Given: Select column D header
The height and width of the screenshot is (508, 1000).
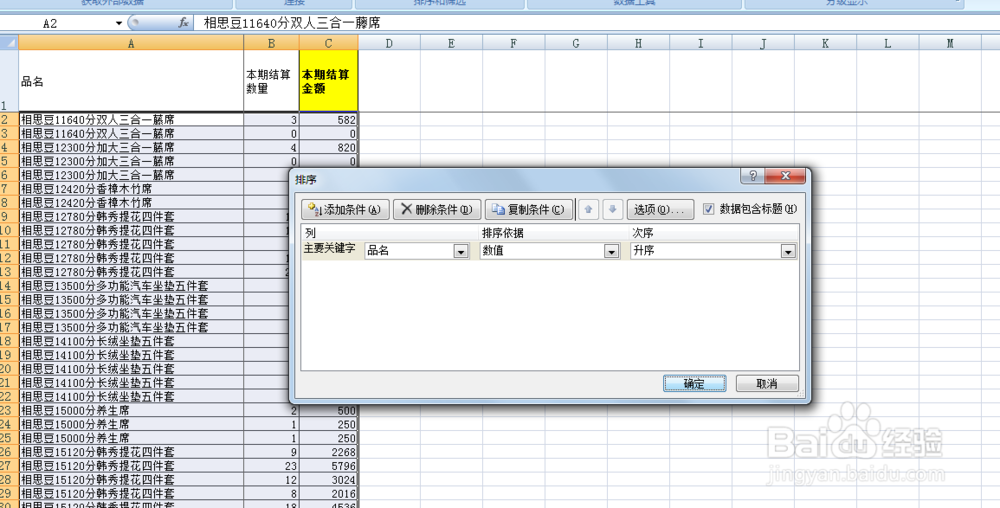Looking at the screenshot, I should pos(389,43).
